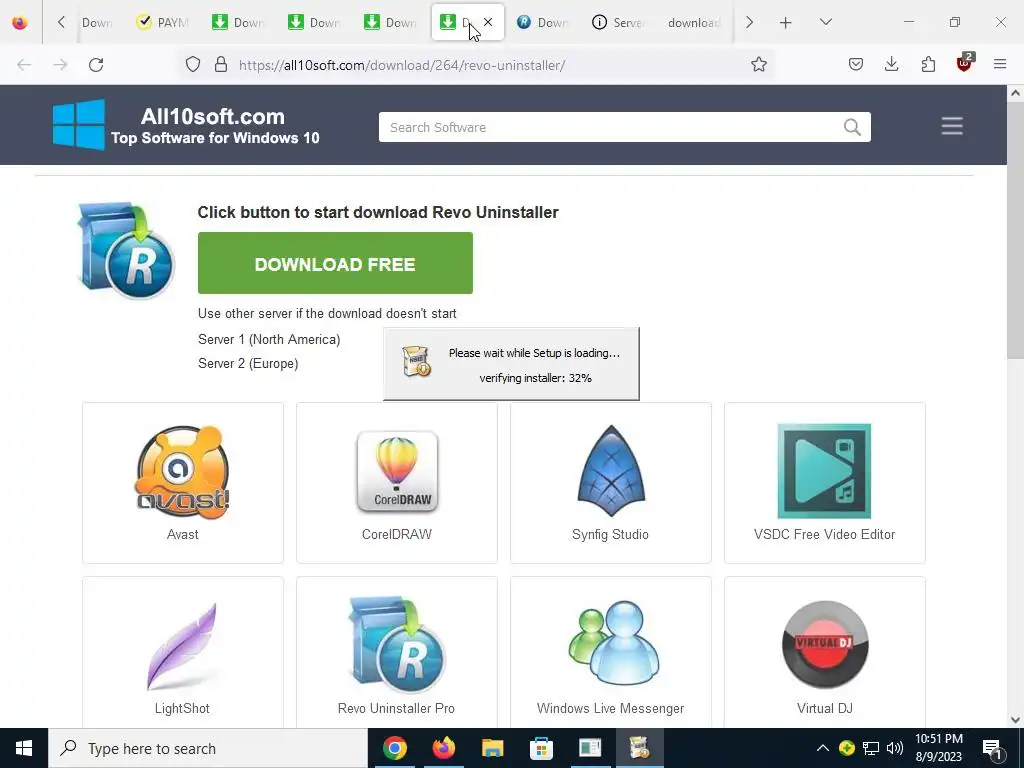Bookmark this page with the star icon

pos(758,65)
